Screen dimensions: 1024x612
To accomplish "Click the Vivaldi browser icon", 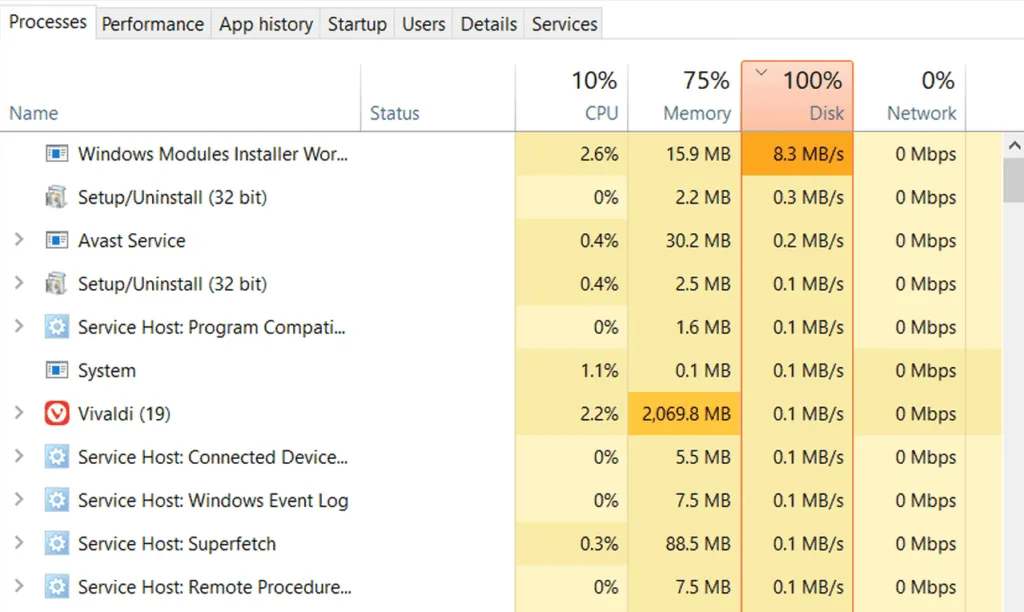I will 56,414.
